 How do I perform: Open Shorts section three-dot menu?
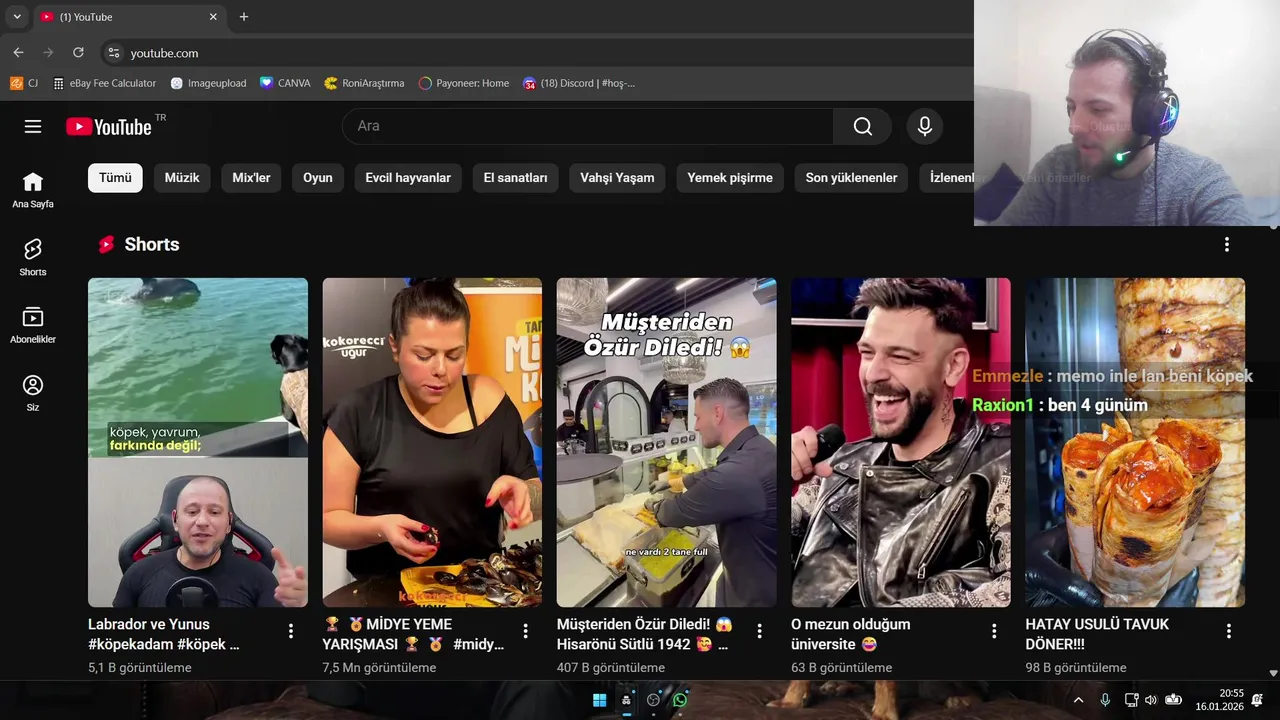pos(1227,244)
